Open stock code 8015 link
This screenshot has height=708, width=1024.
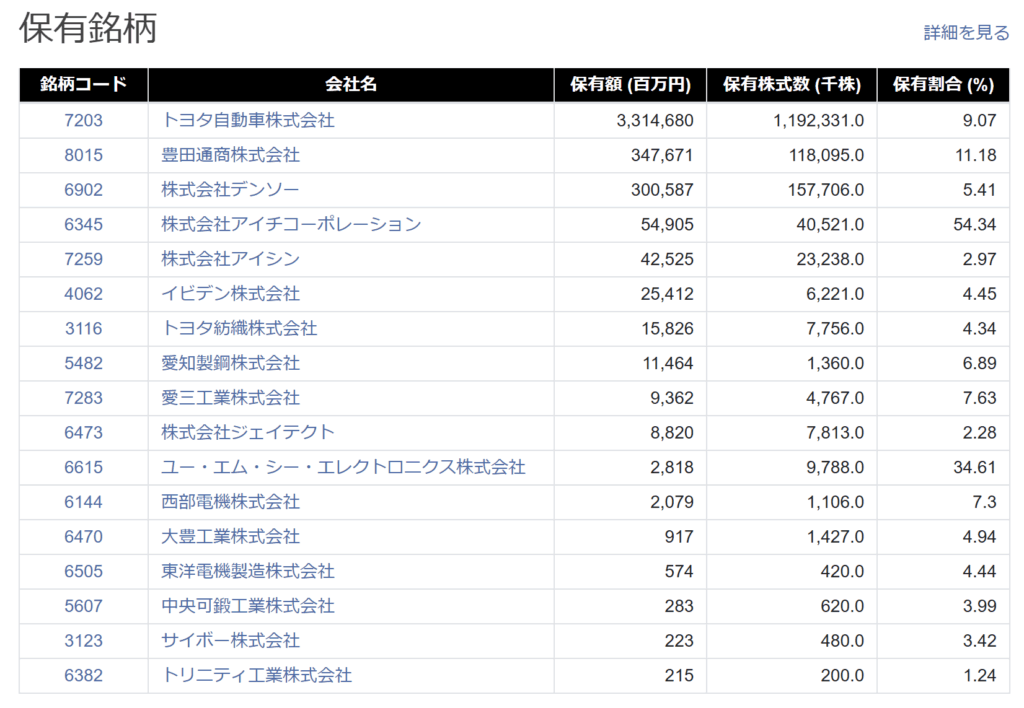click(x=84, y=155)
